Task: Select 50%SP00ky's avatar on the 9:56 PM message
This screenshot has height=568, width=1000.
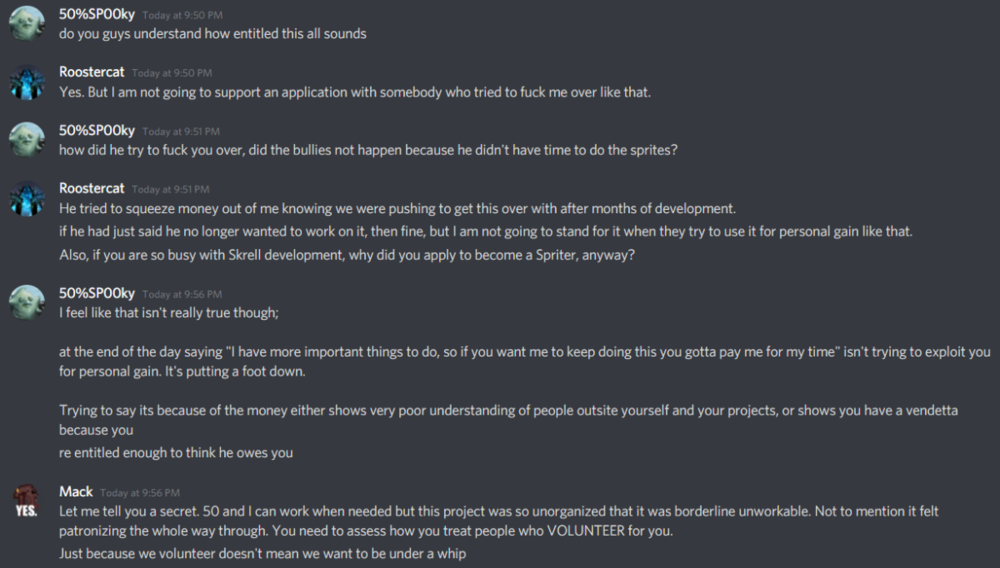Action: click(x=27, y=302)
